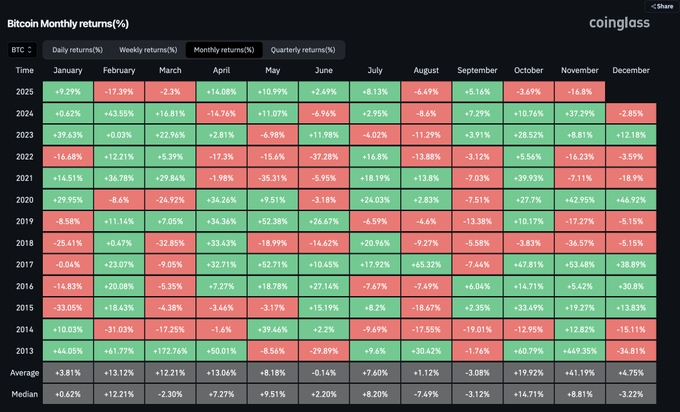Switch to Weekly returns(%) tab
Viewport: 680px width, 412px height.
[147, 49]
